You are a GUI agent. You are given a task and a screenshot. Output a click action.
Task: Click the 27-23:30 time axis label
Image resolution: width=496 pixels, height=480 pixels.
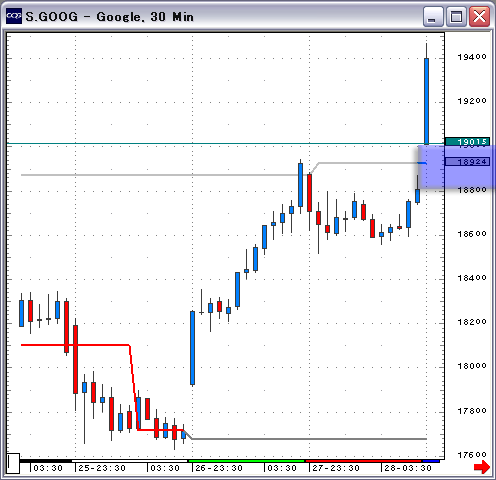click(336, 468)
